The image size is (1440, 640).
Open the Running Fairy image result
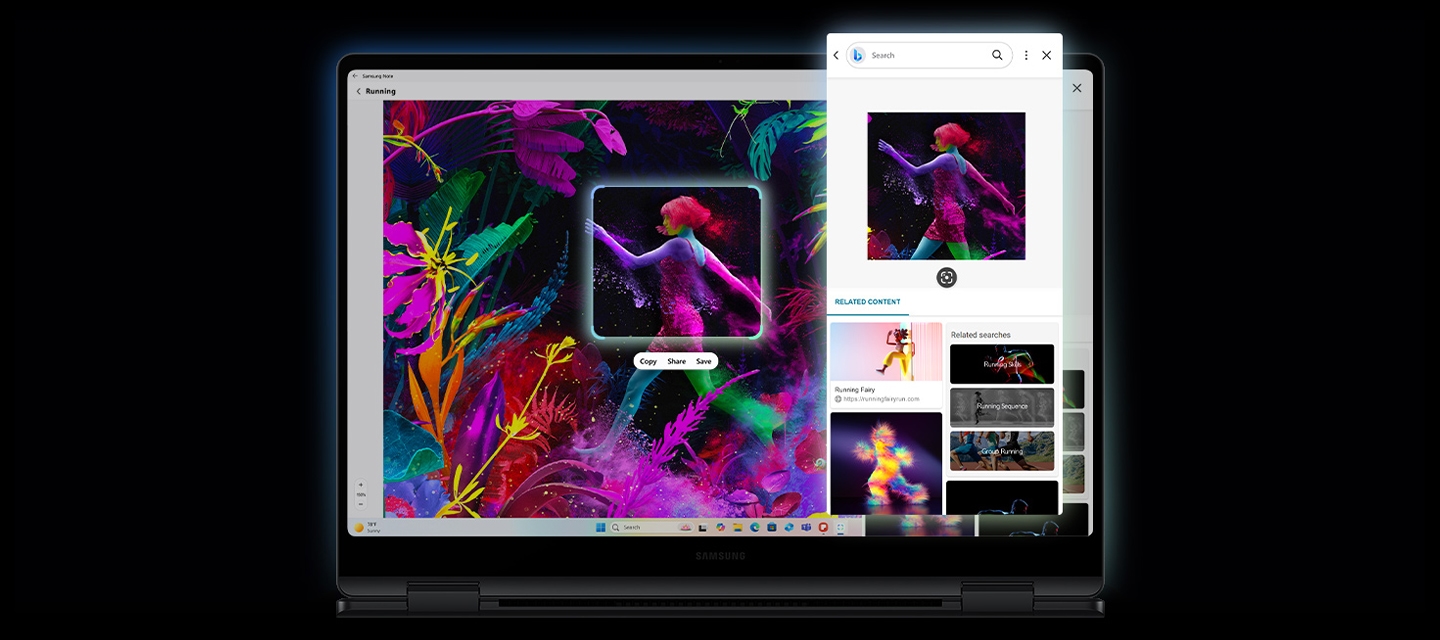pyautogui.click(x=886, y=351)
